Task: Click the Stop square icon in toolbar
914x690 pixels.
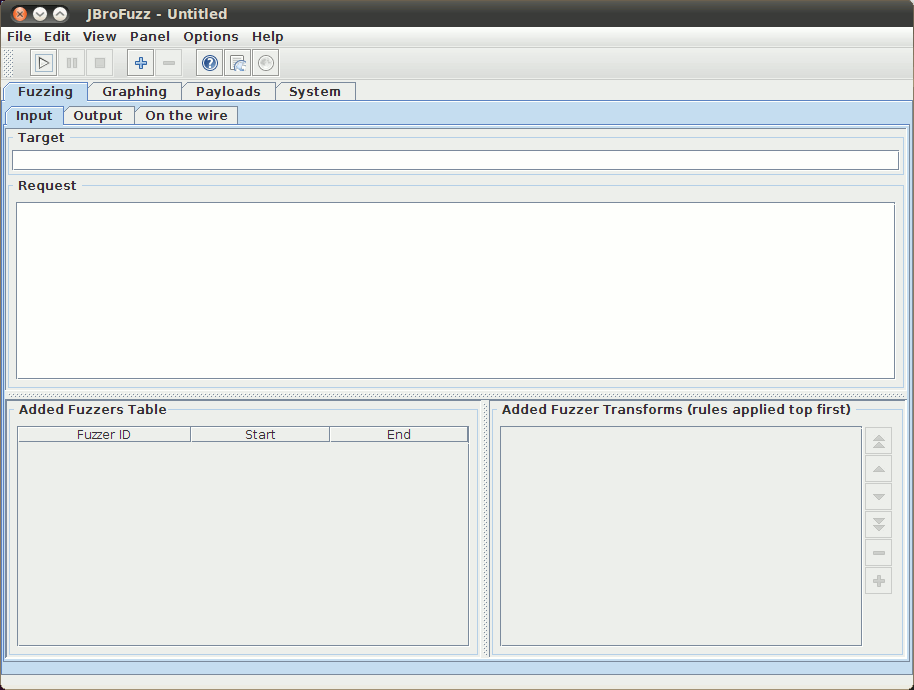Action: [100, 63]
